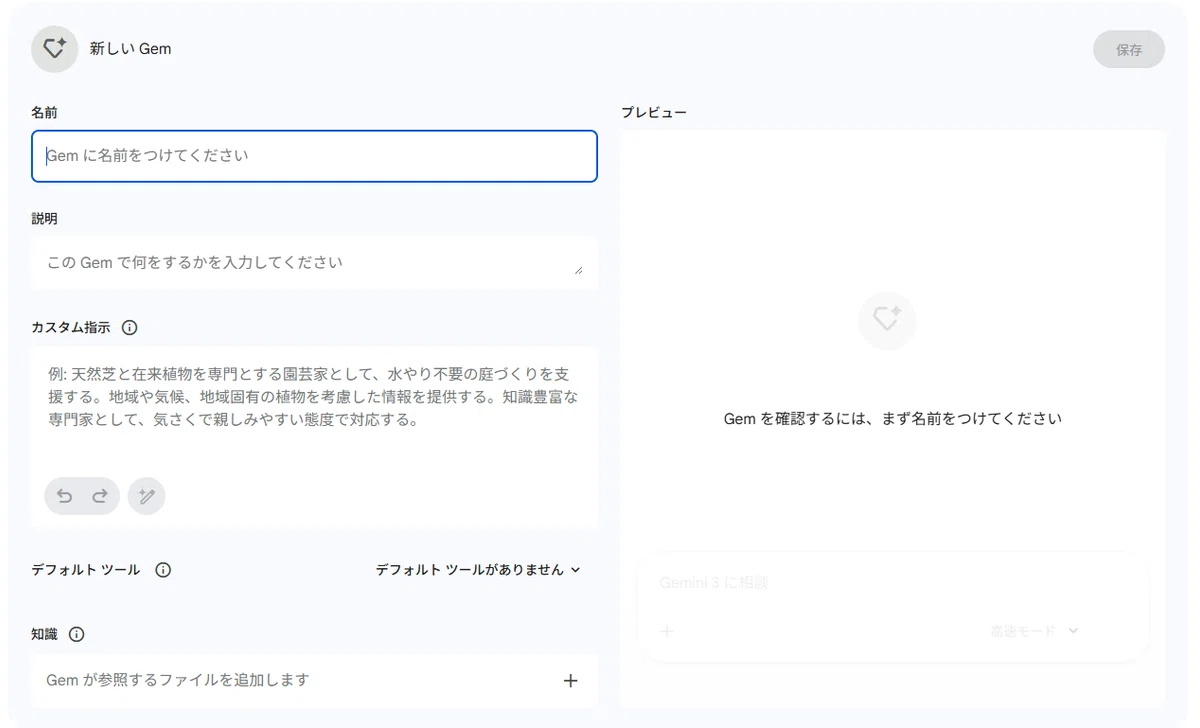Click the redo arrow in instructions box
This screenshot has width=1200, height=728.
tap(100, 496)
